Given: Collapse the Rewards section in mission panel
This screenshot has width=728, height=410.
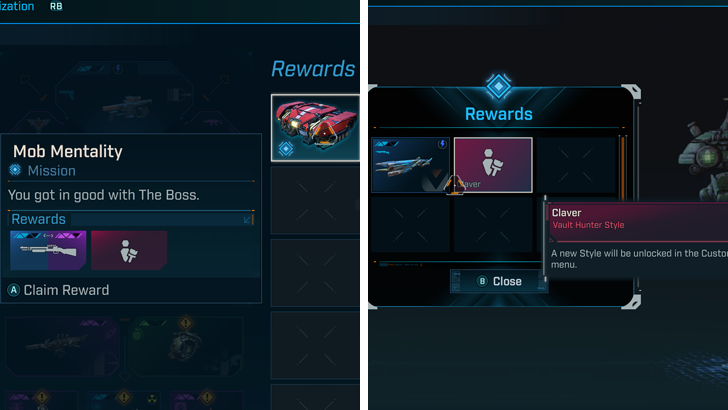Looking at the screenshot, I should click(248, 219).
